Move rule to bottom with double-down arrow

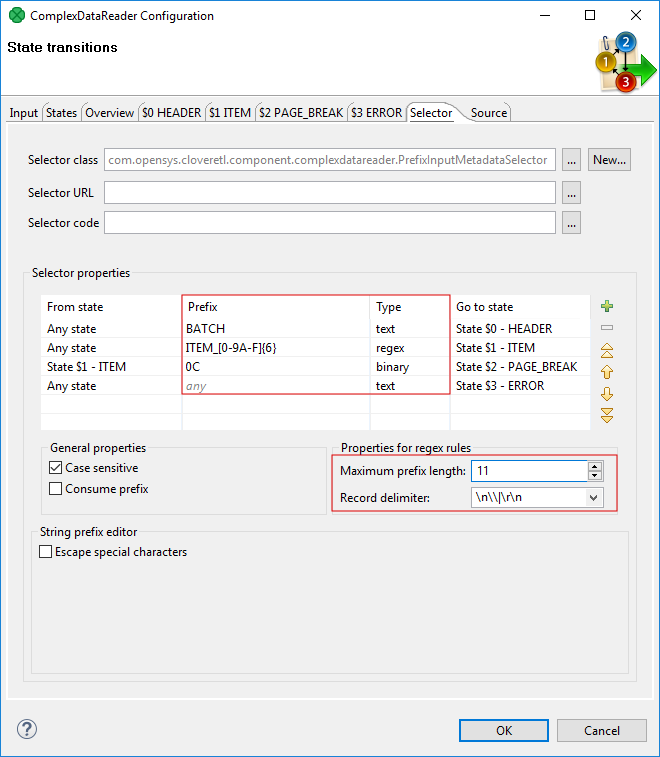[x=607, y=415]
